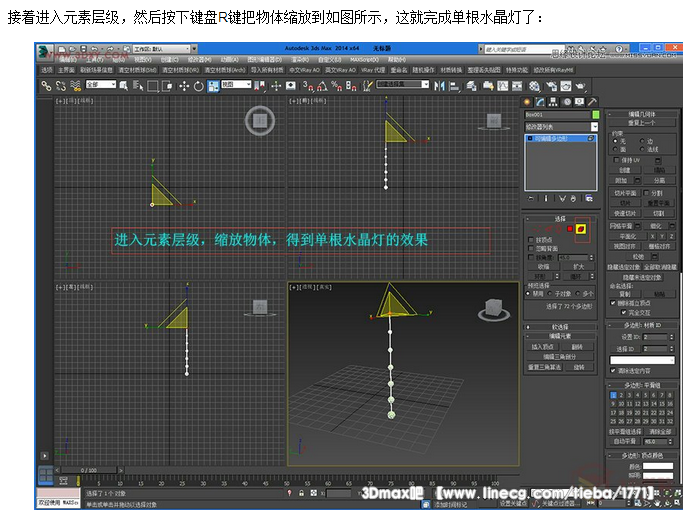Click Configure Modifier Sets icon below stack
The width and height of the screenshot is (683, 510).
(589, 199)
